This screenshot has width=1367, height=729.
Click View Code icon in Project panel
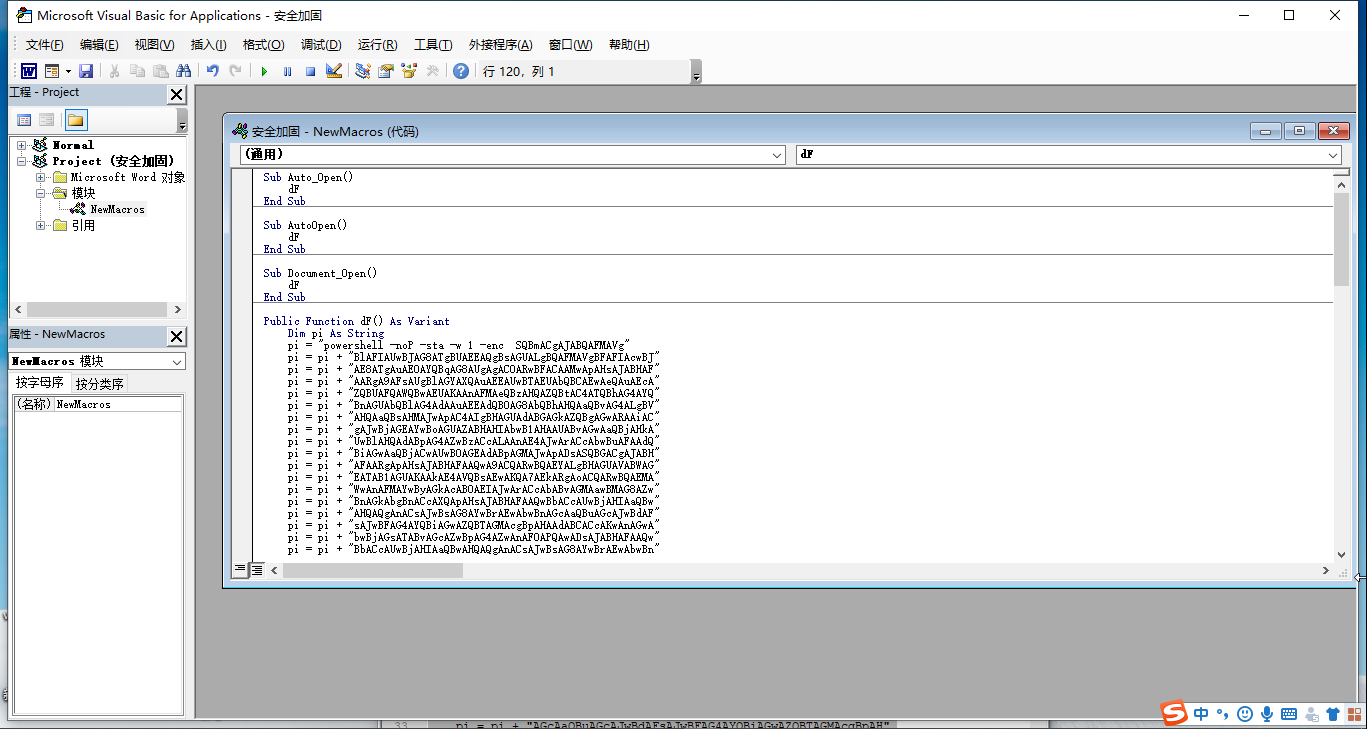(x=24, y=120)
